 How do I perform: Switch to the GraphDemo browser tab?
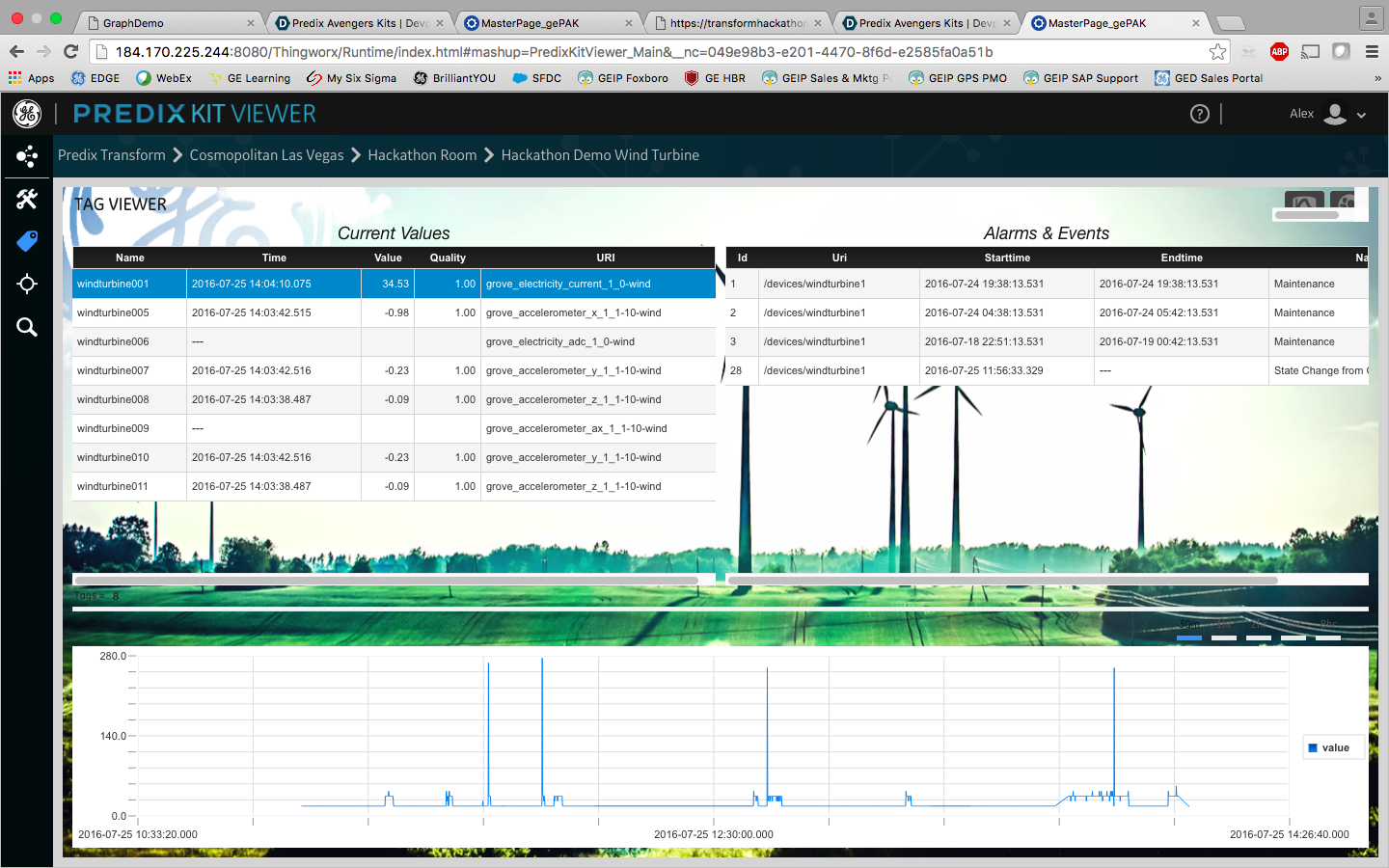click(168, 22)
